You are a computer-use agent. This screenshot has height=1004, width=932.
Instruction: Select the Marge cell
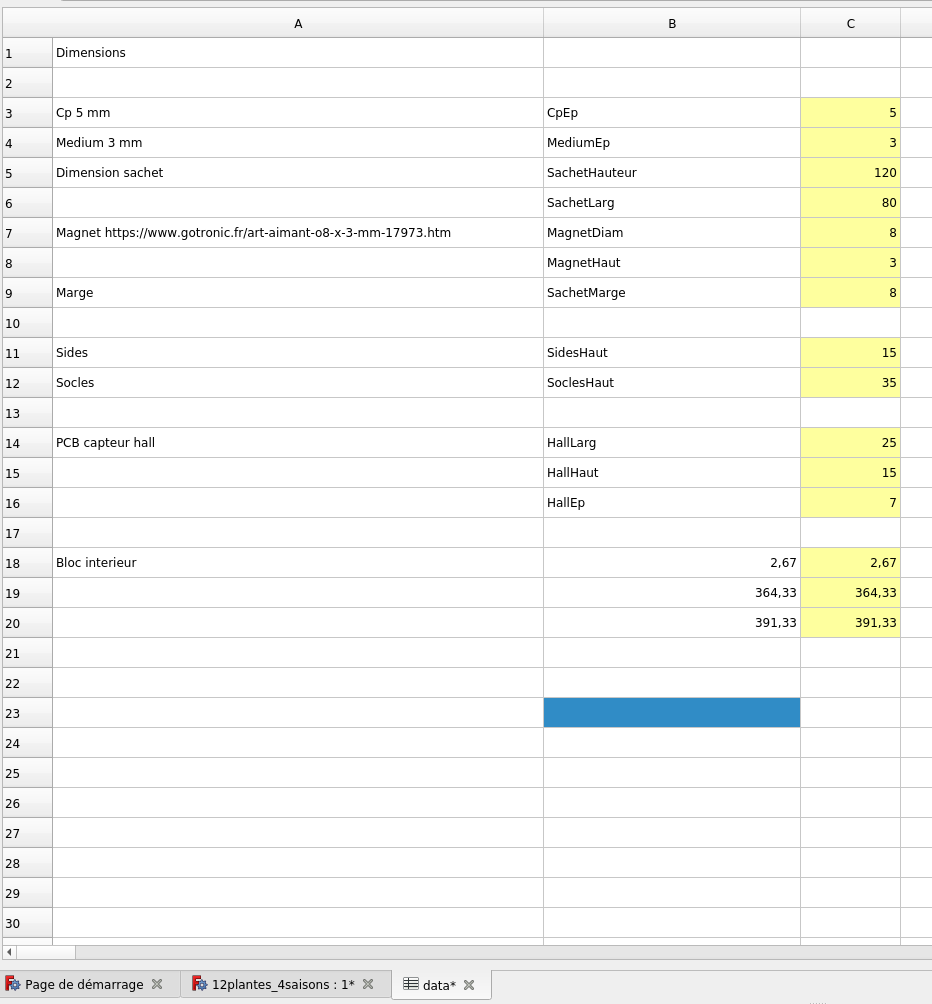pos(298,293)
